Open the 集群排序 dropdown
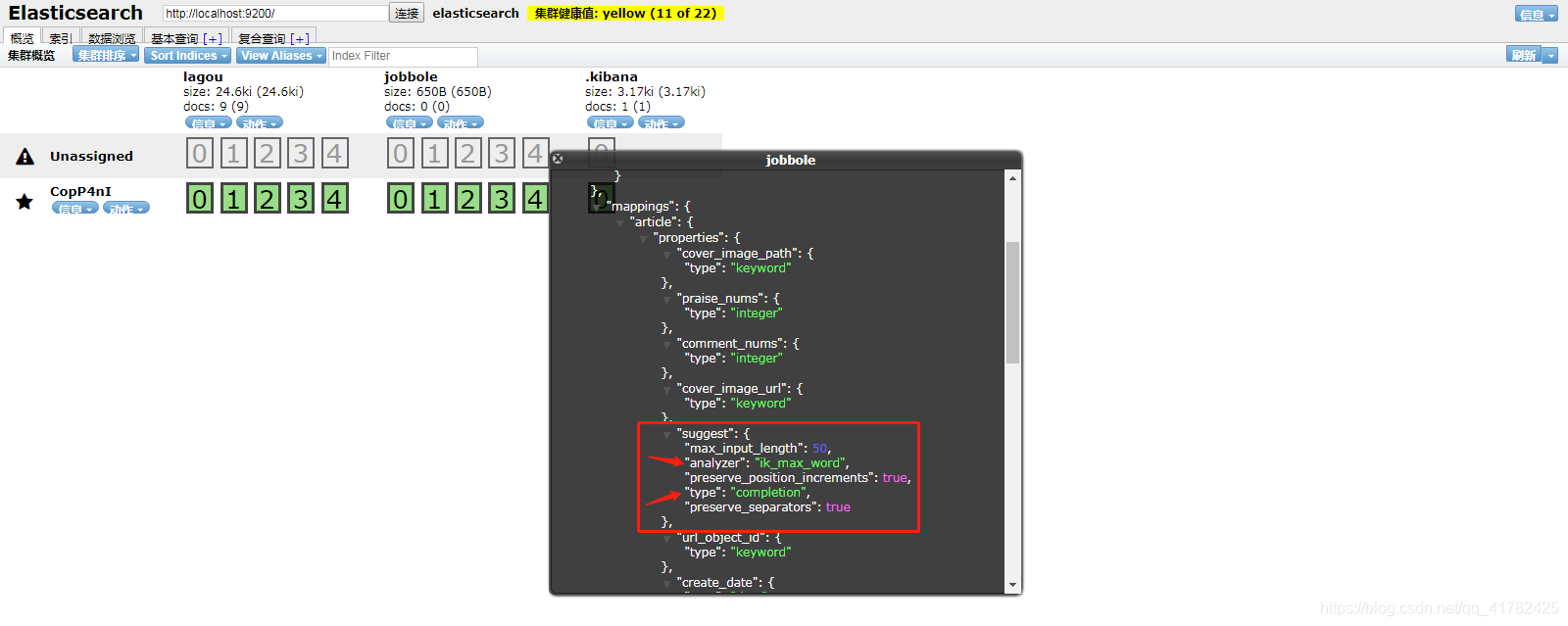 pyautogui.click(x=106, y=56)
